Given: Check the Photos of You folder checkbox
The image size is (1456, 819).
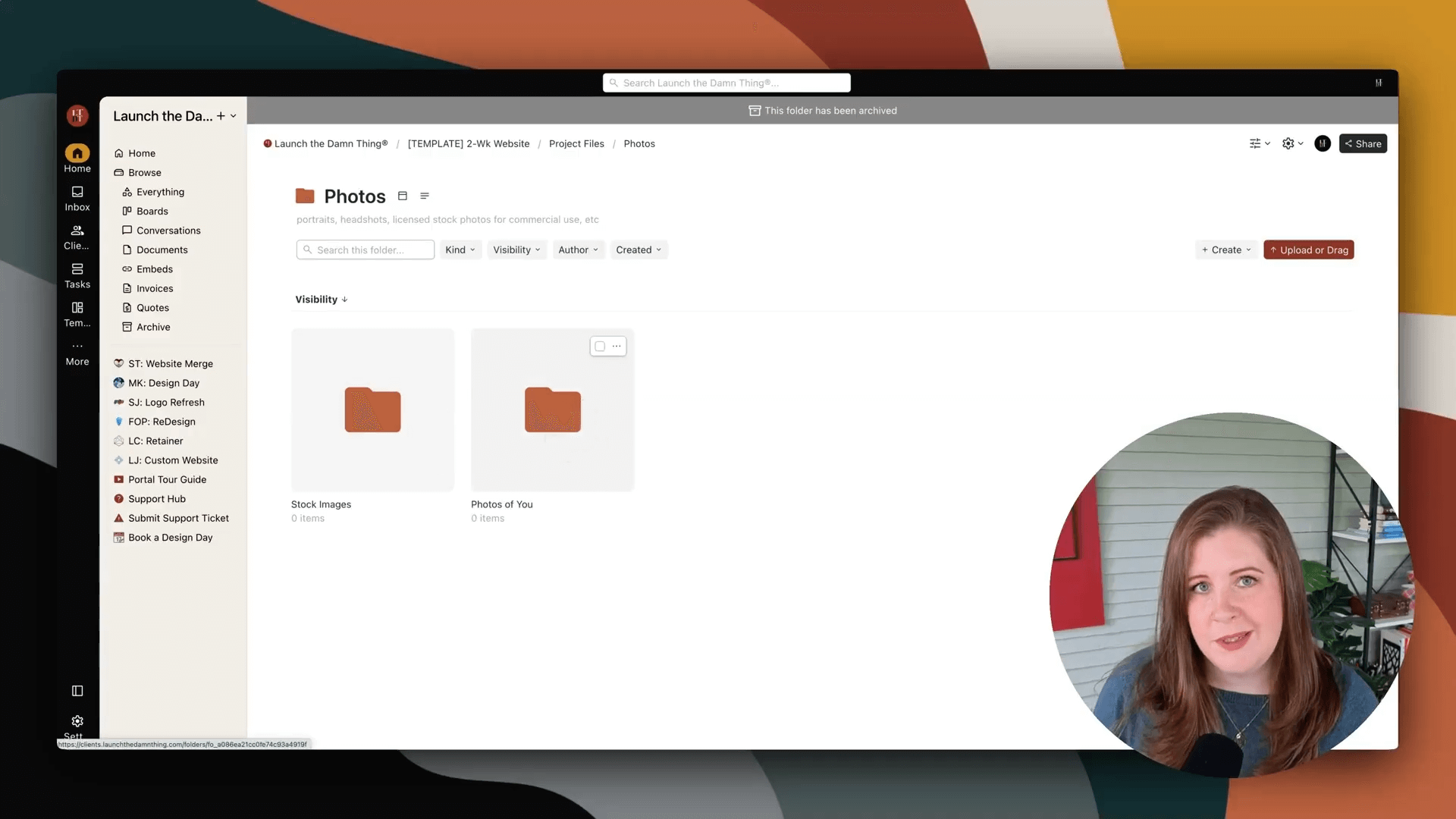Looking at the screenshot, I should [x=600, y=347].
